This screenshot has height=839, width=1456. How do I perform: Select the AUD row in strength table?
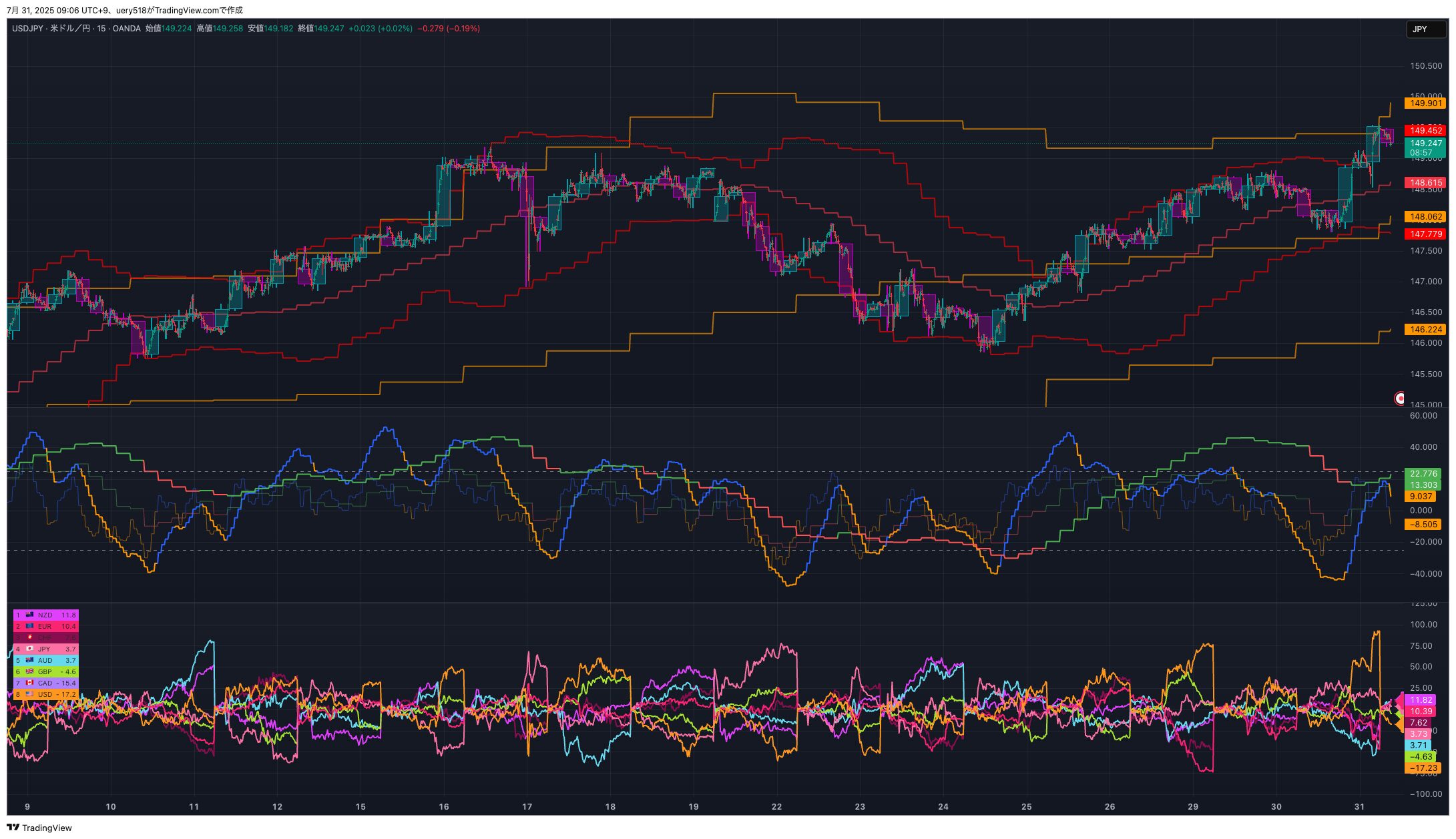pyautogui.click(x=45, y=660)
